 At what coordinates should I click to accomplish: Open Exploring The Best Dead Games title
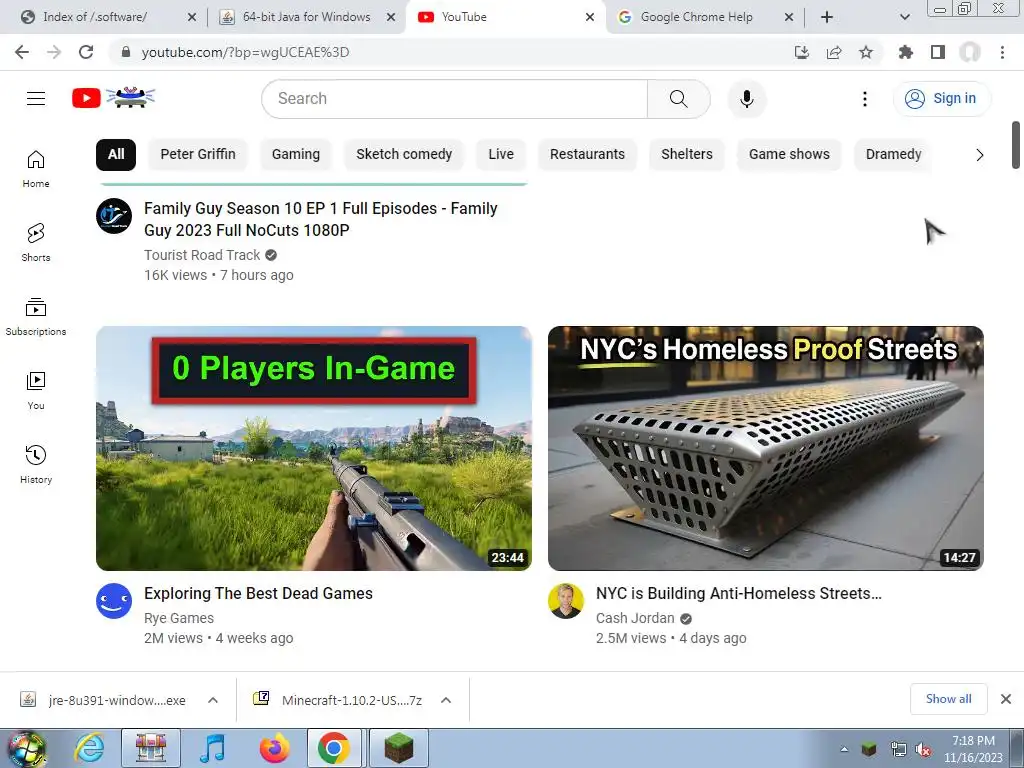click(258, 593)
